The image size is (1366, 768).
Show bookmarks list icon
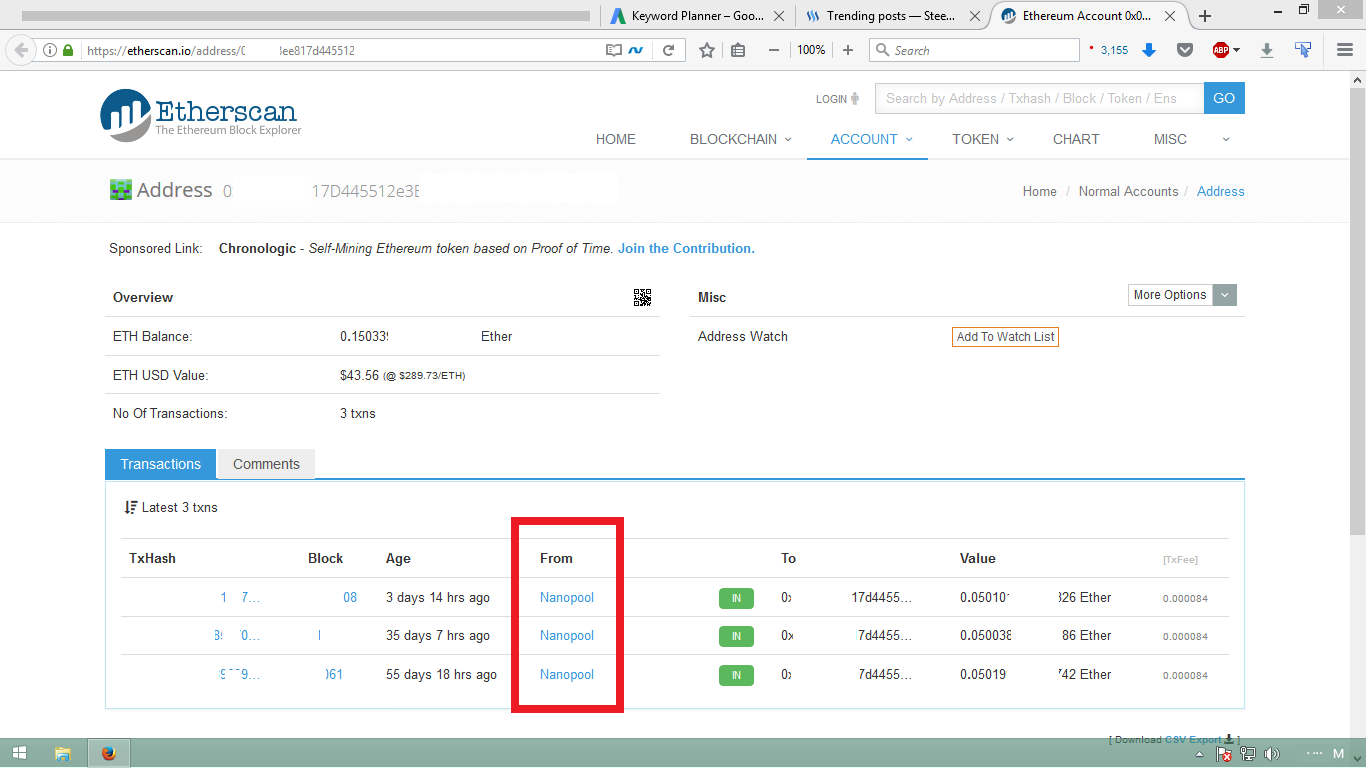(x=738, y=50)
